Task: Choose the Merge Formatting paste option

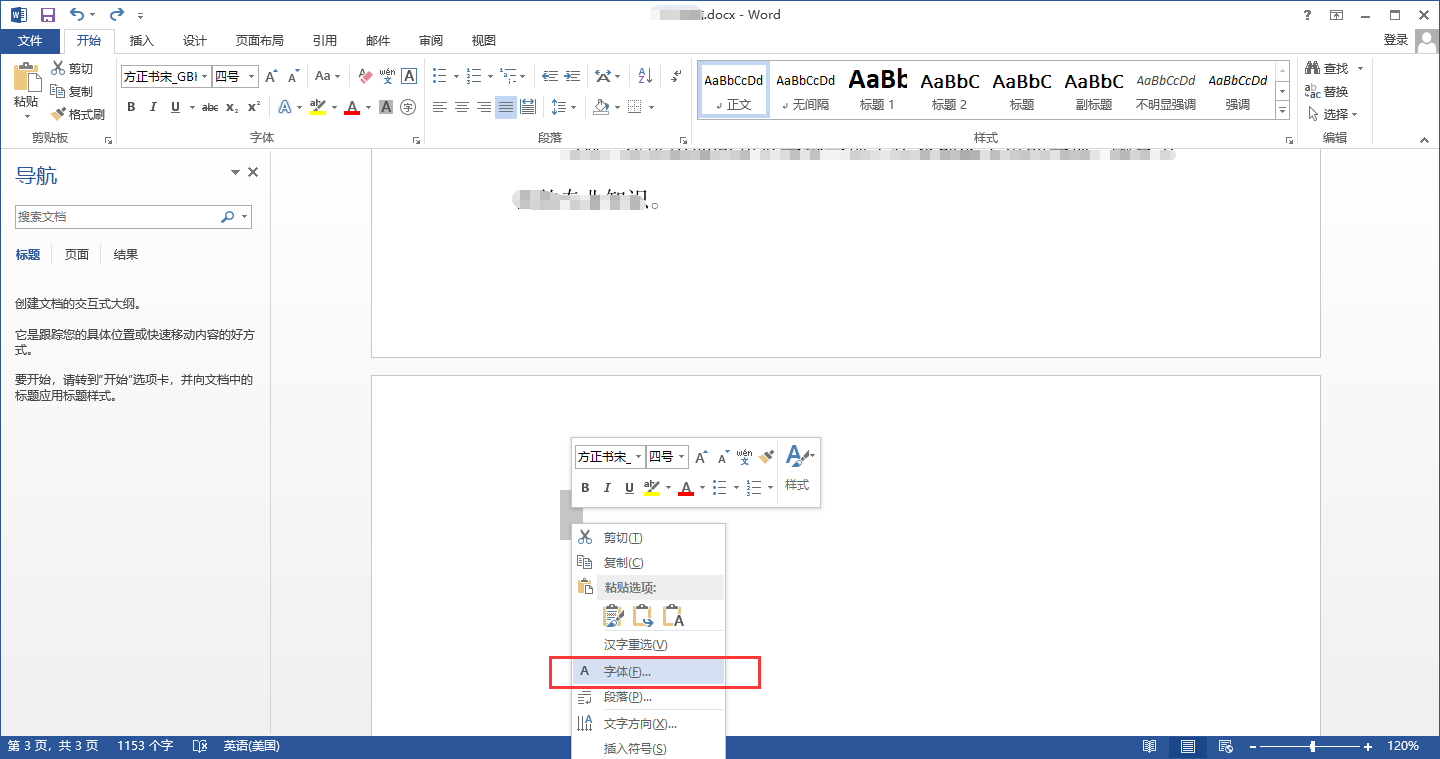Action: coord(643,615)
